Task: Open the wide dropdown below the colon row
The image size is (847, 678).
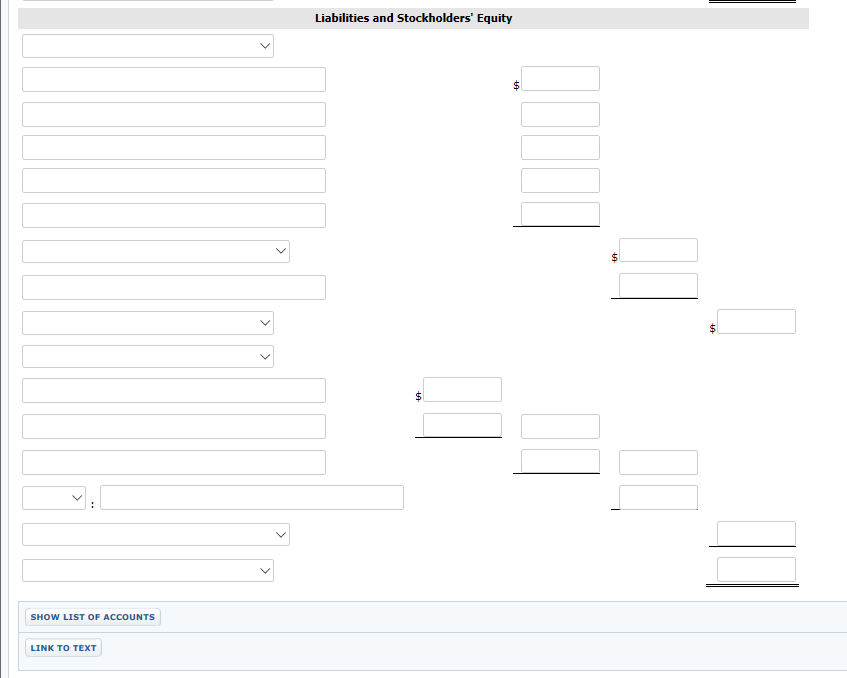Action: pos(156,534)
